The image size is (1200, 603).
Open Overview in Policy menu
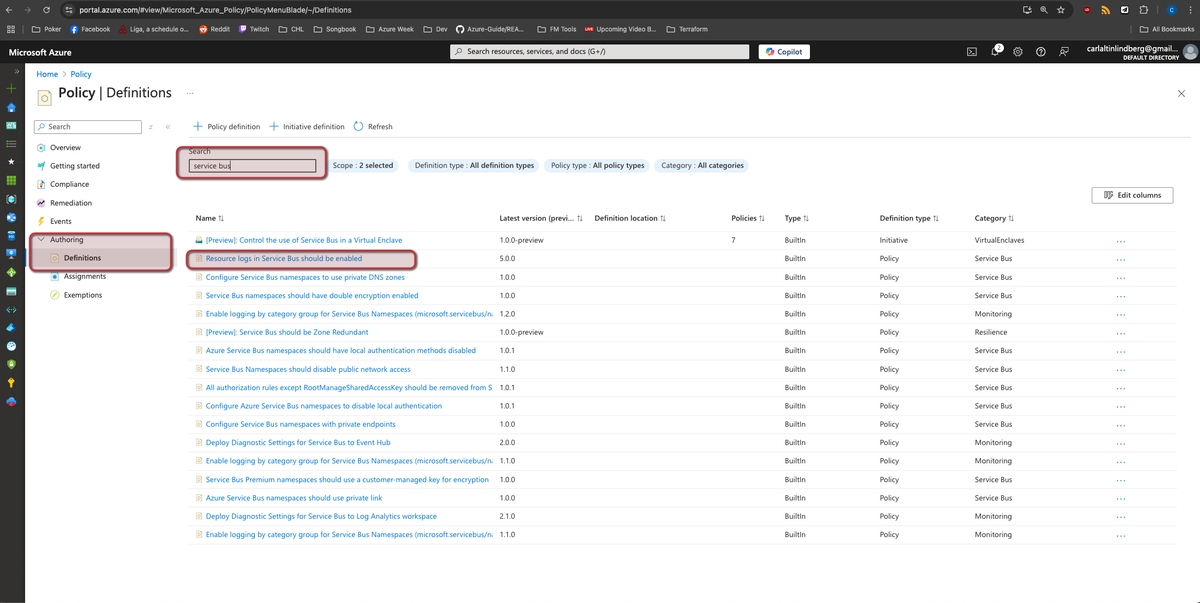click(x=65, y=148)
